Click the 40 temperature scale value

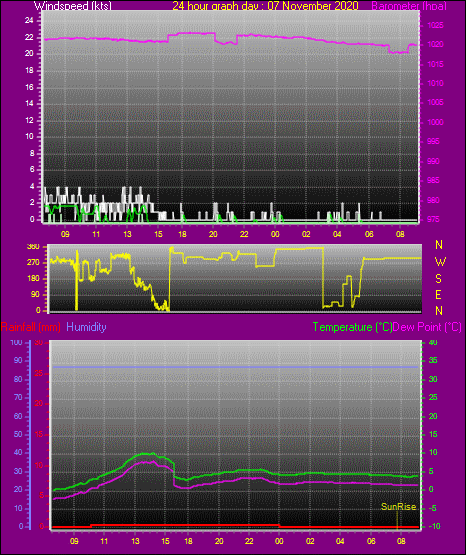(433, 342)
